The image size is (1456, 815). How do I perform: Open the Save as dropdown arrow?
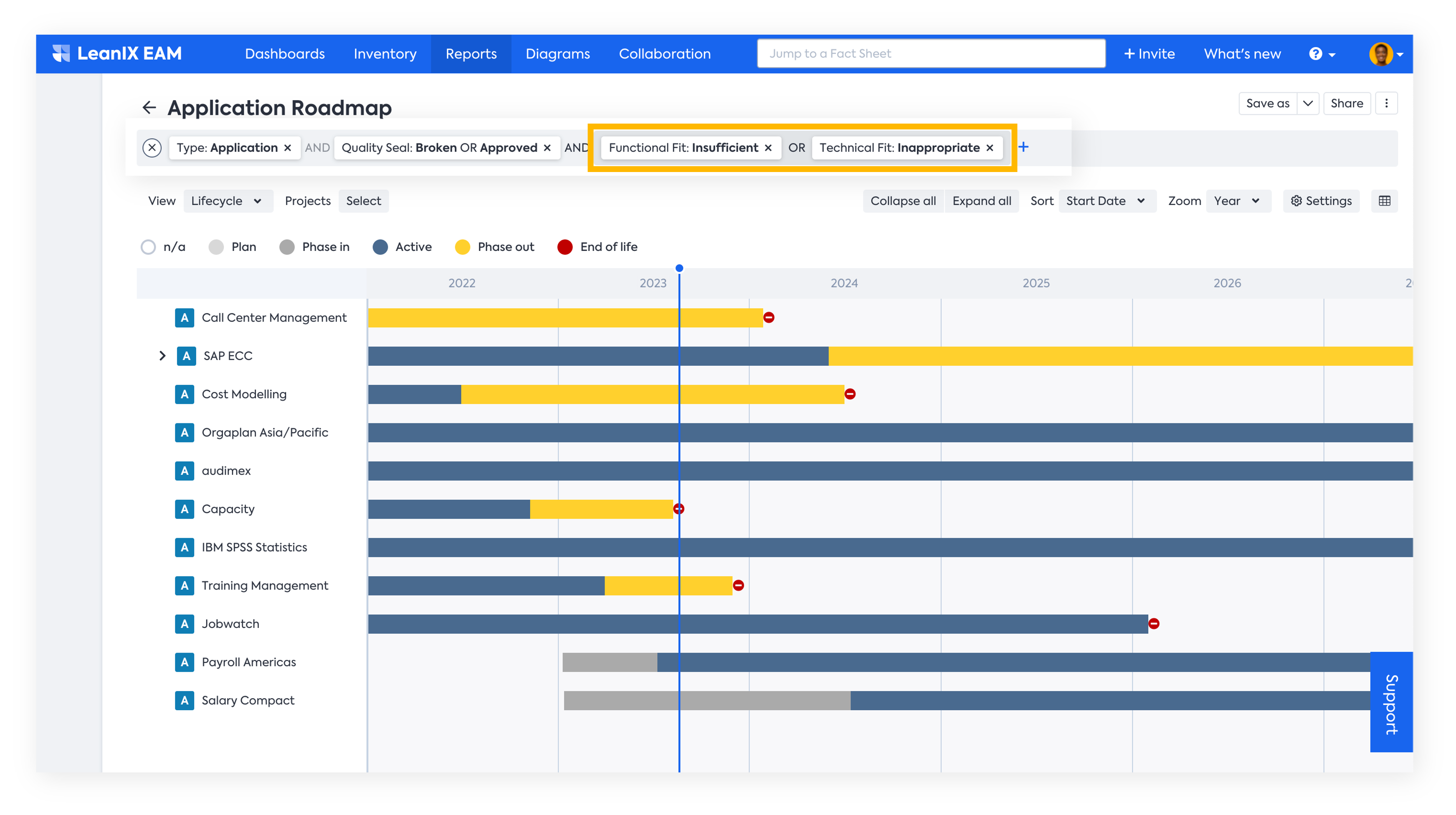point(1308,104)
